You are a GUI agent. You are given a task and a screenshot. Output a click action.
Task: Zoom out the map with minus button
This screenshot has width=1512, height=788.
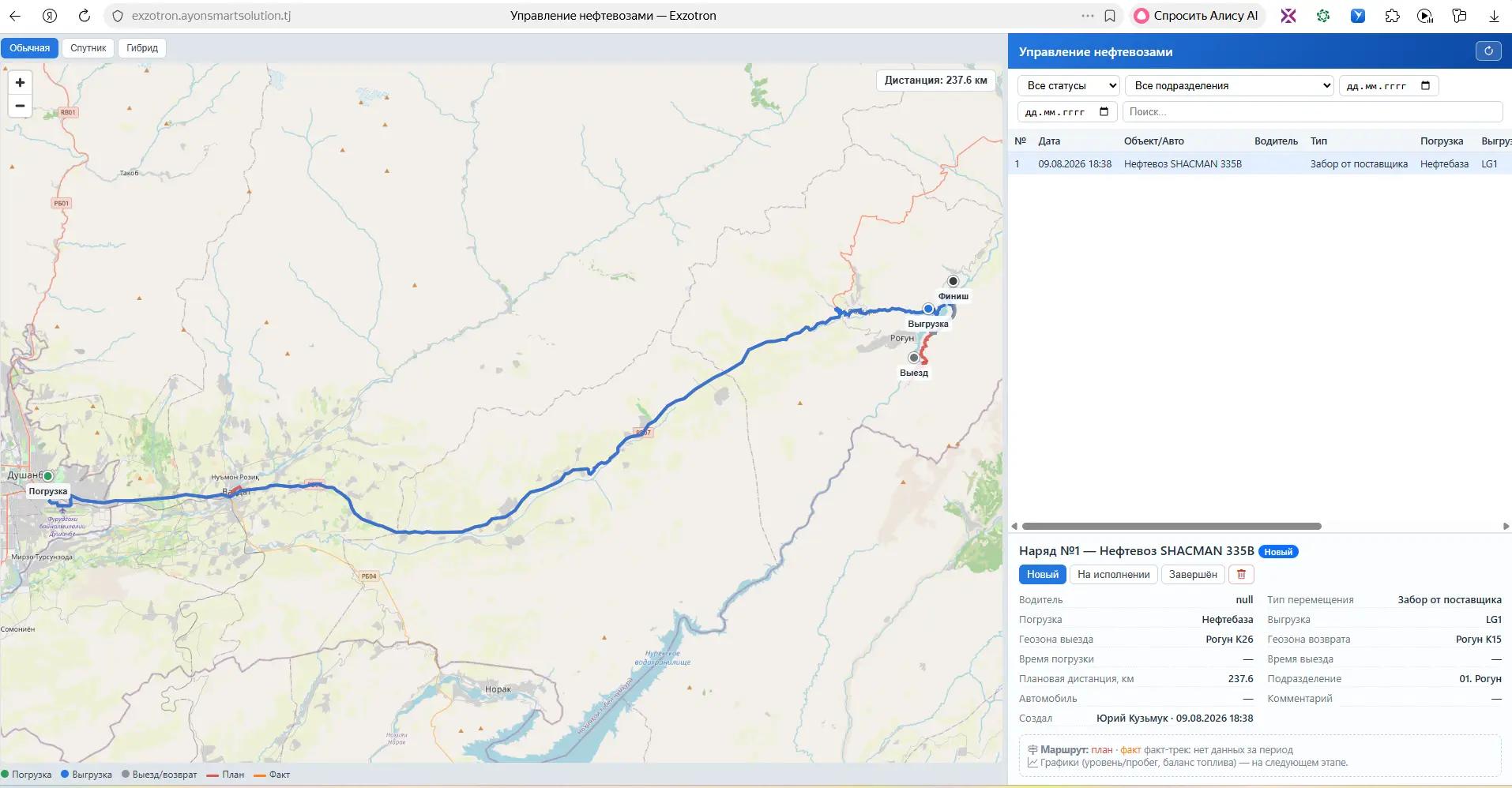coord(20,106)
